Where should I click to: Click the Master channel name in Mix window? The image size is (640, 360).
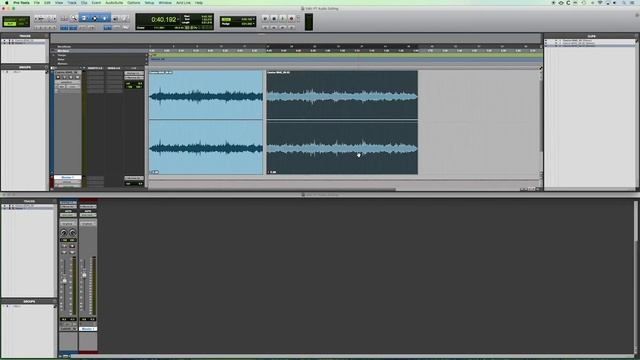[88, 329]
